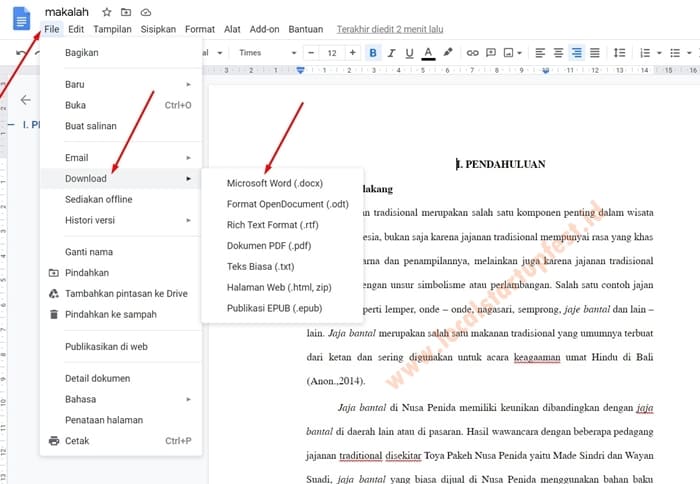This screenshot has width=700, height=484.
Task: Expand the Baru submenu
Action: click(x=121, y=84)
